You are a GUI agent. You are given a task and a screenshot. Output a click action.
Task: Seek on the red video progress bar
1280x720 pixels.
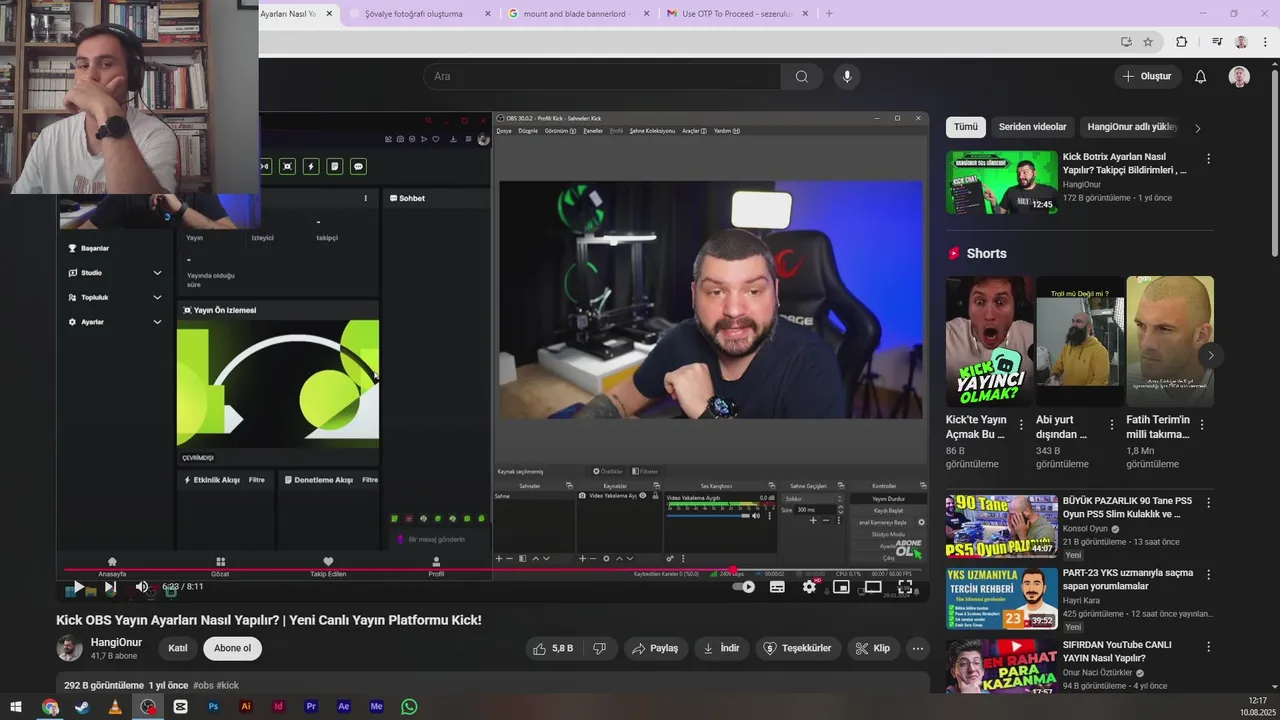point(492,571)
